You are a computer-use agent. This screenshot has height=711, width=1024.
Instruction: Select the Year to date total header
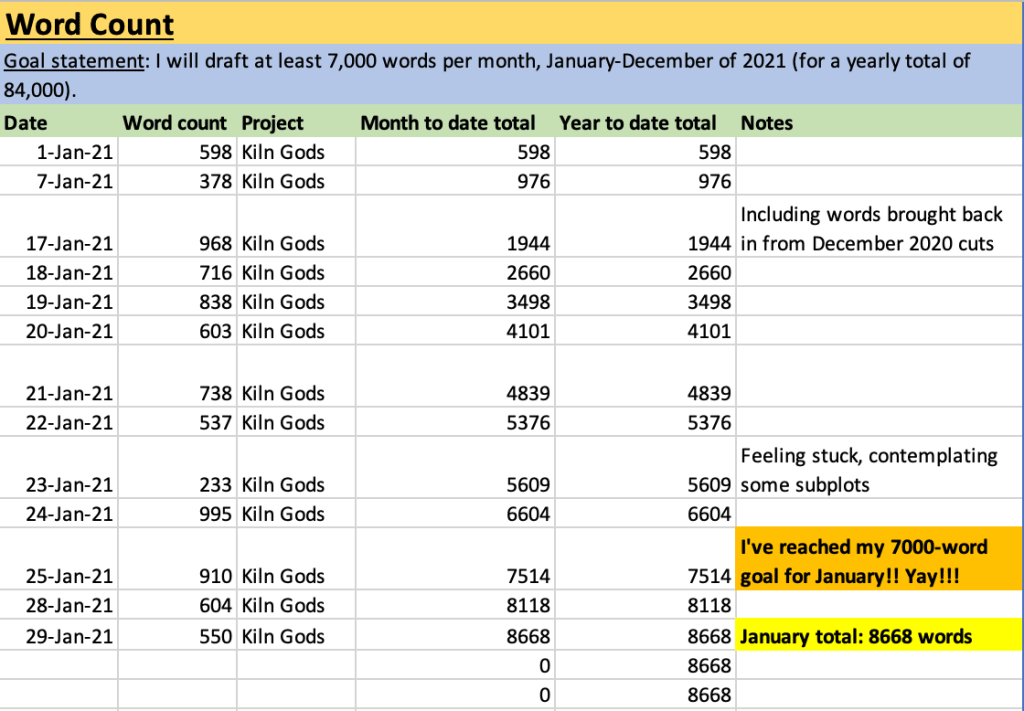coord(645,123)
